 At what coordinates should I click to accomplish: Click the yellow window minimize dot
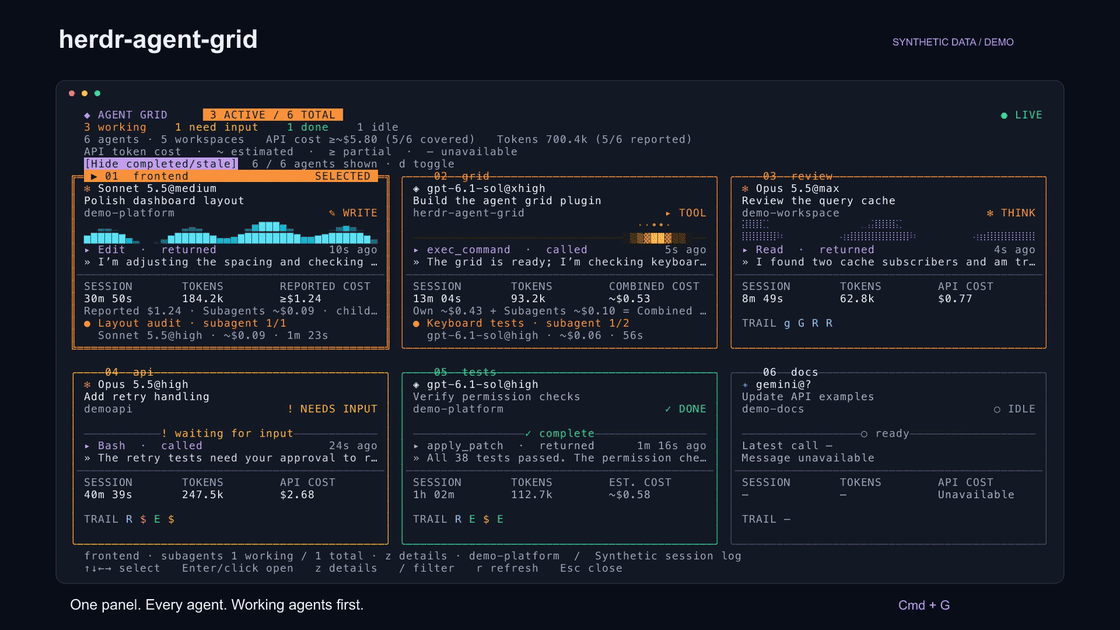(x=84, y=94)
